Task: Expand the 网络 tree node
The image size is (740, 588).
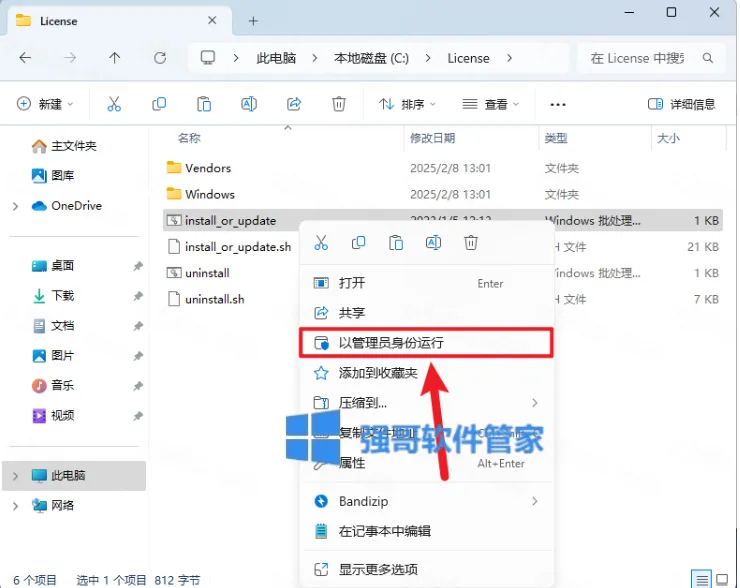Action: click(16, 506)
